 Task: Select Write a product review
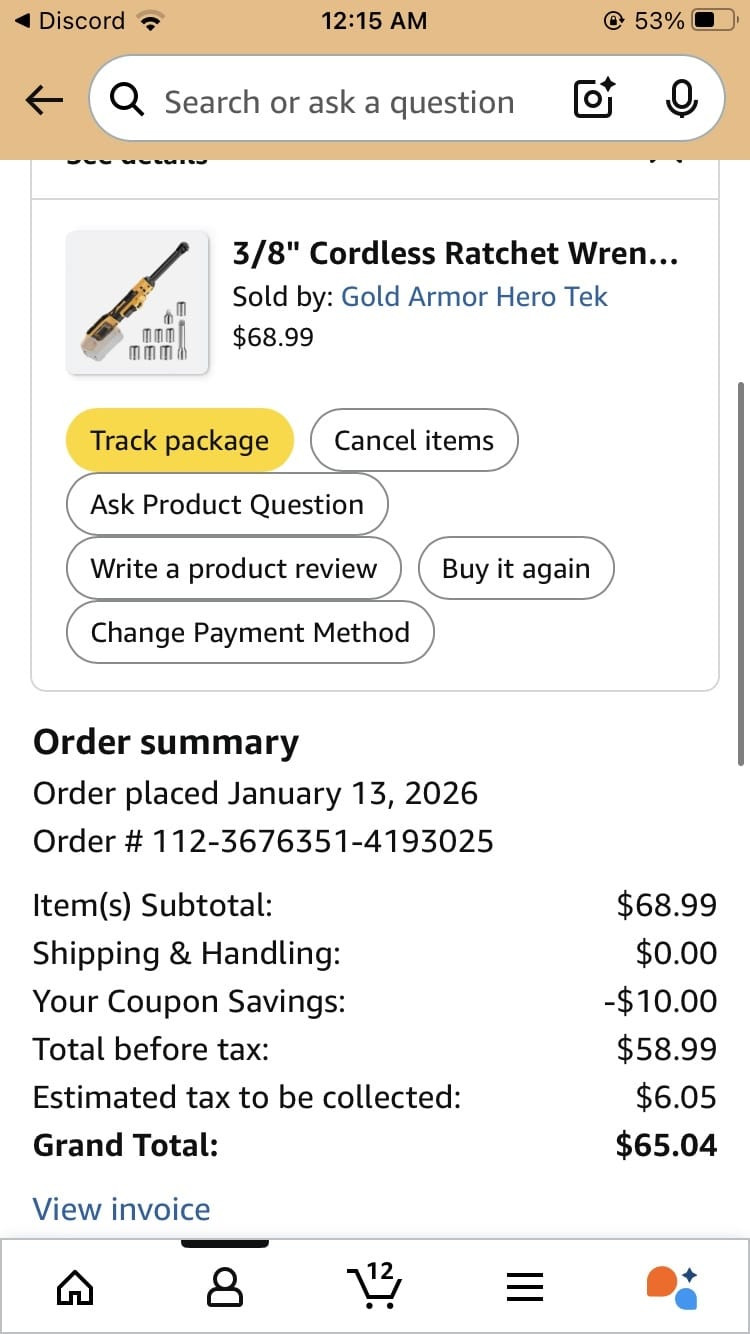(x=234, y=569)
